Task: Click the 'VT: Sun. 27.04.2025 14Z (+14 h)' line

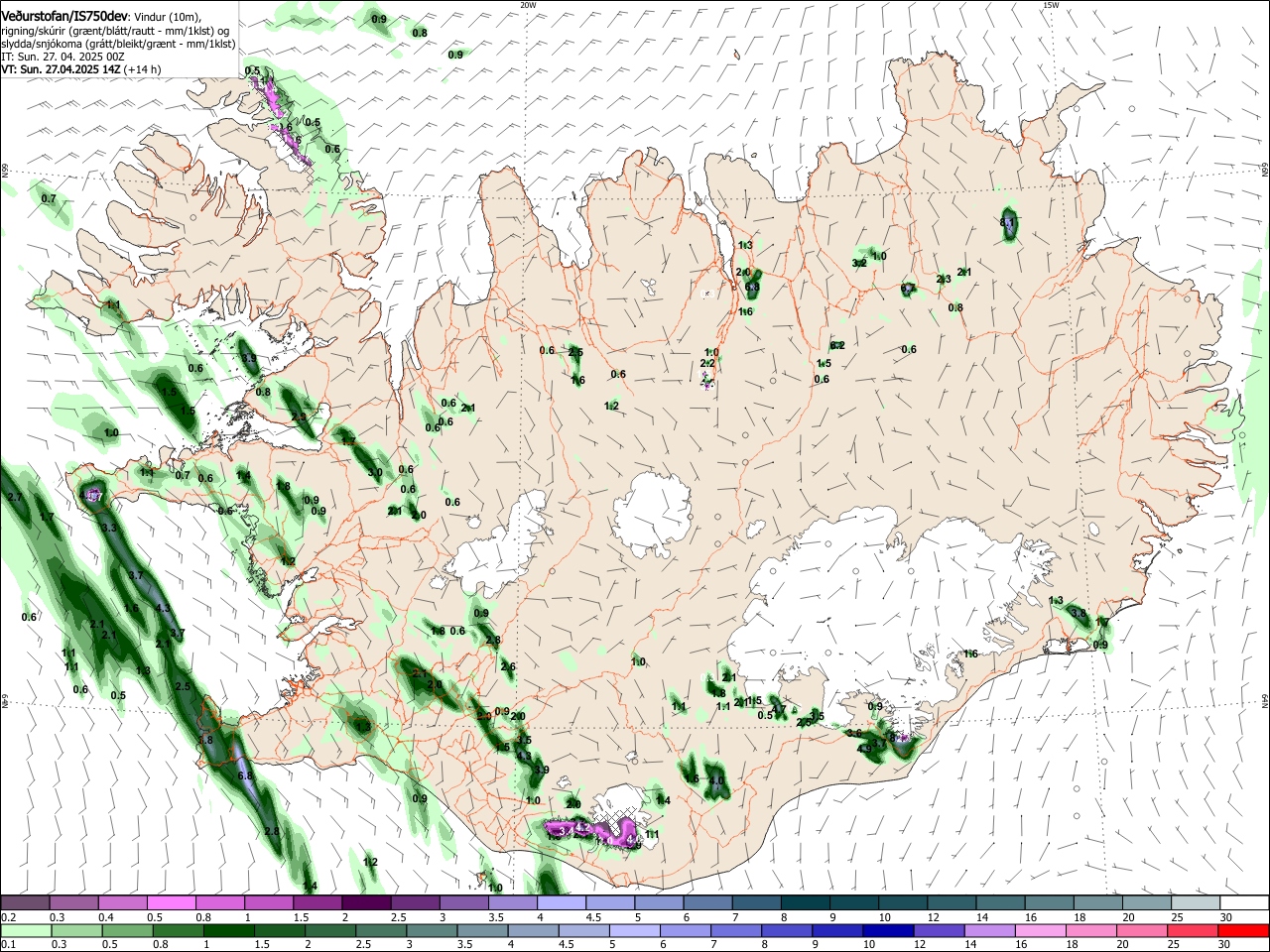Action: click(x=81, y=69)
